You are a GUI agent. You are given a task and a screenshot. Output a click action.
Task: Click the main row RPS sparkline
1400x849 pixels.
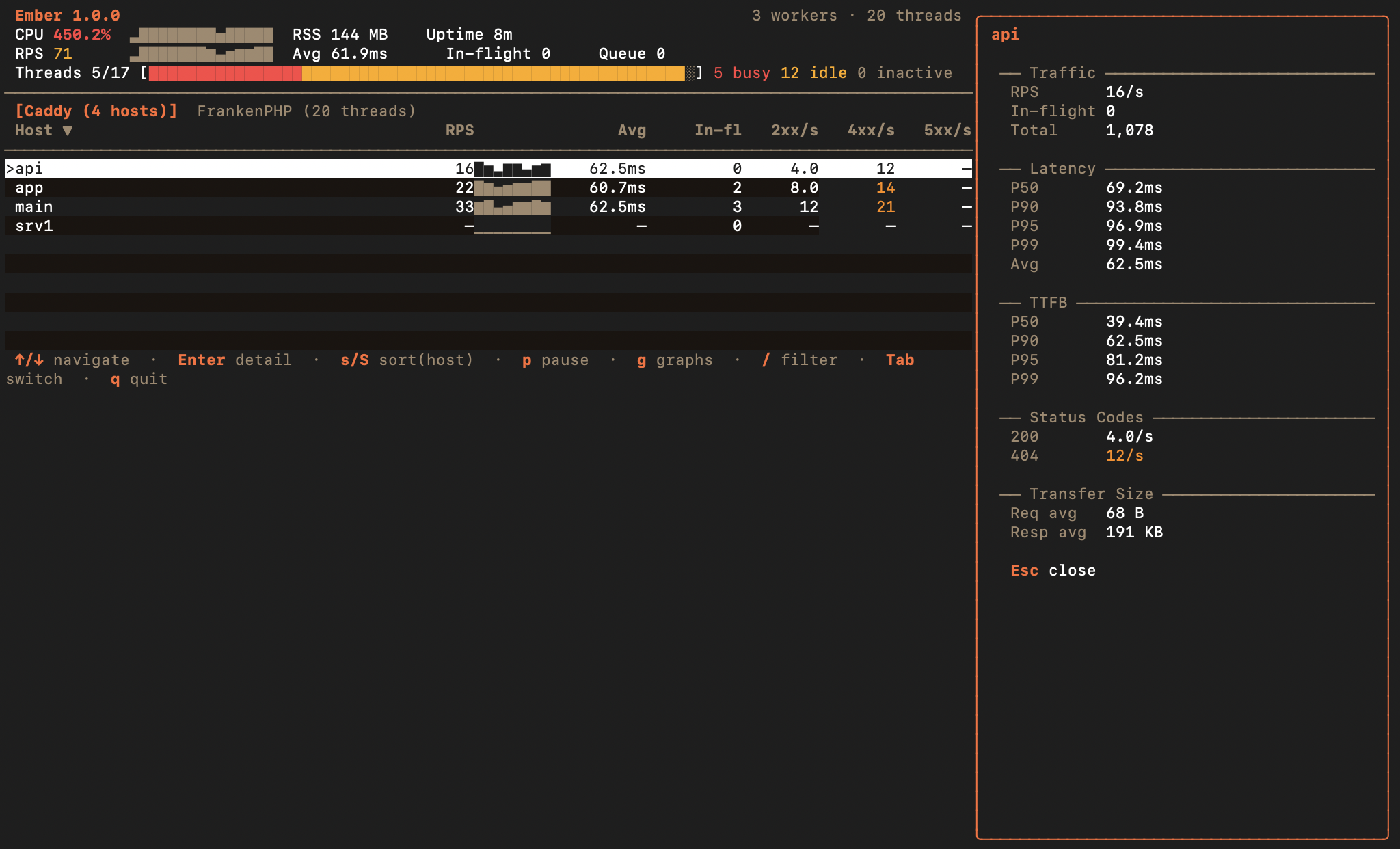pos(513,207)
